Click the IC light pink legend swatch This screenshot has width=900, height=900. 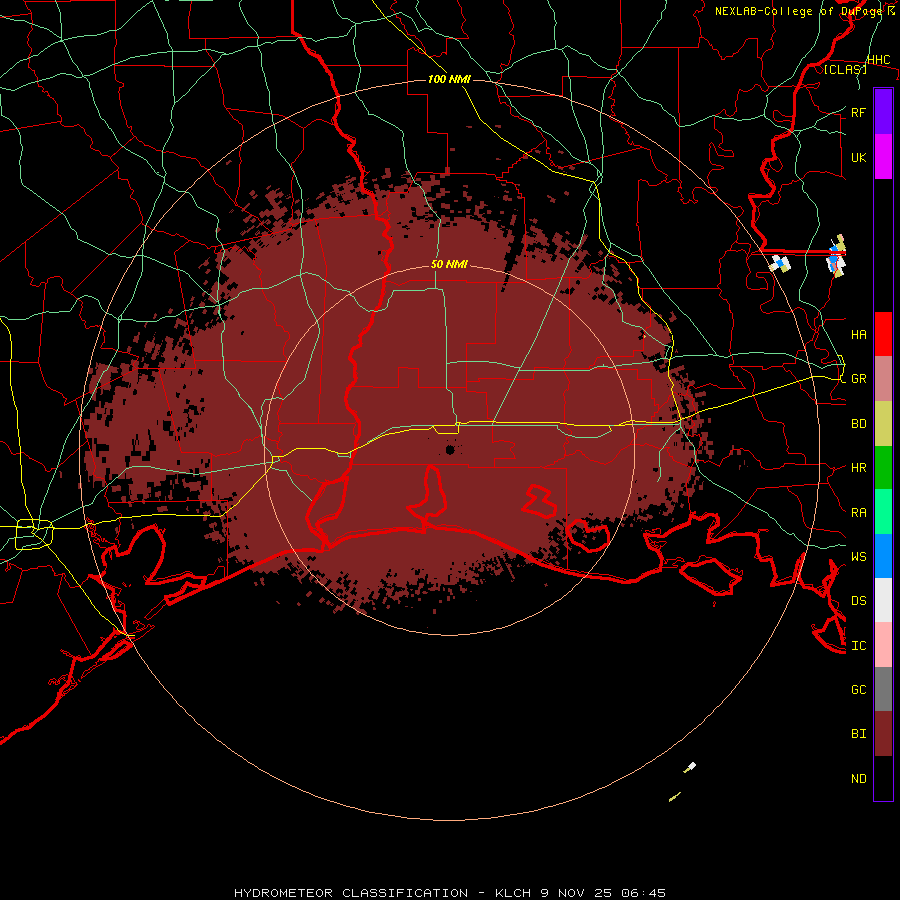tap(883, 645)
